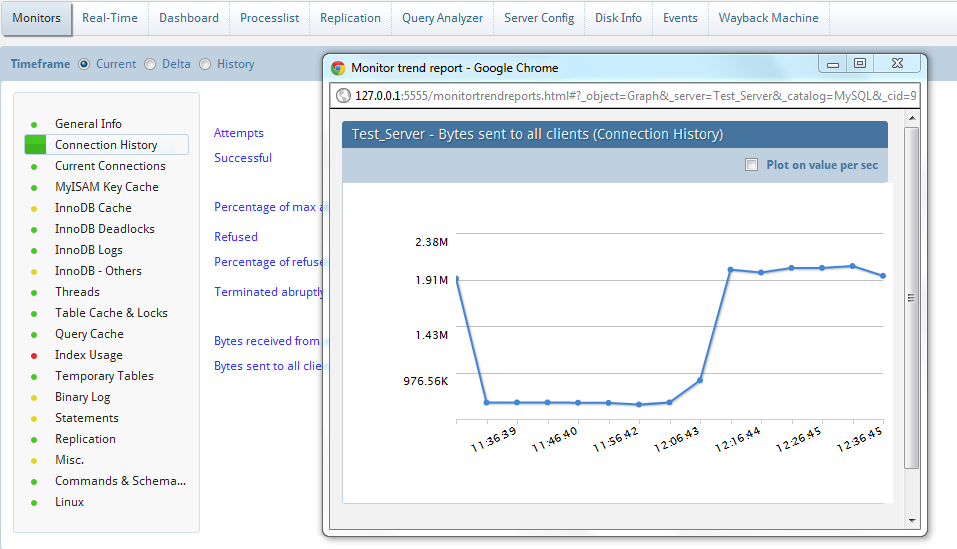The height and width of the screenshot is (549, 957).
Task: Open the Bytes sent to all clients link
Action: [x=268, y=366]
